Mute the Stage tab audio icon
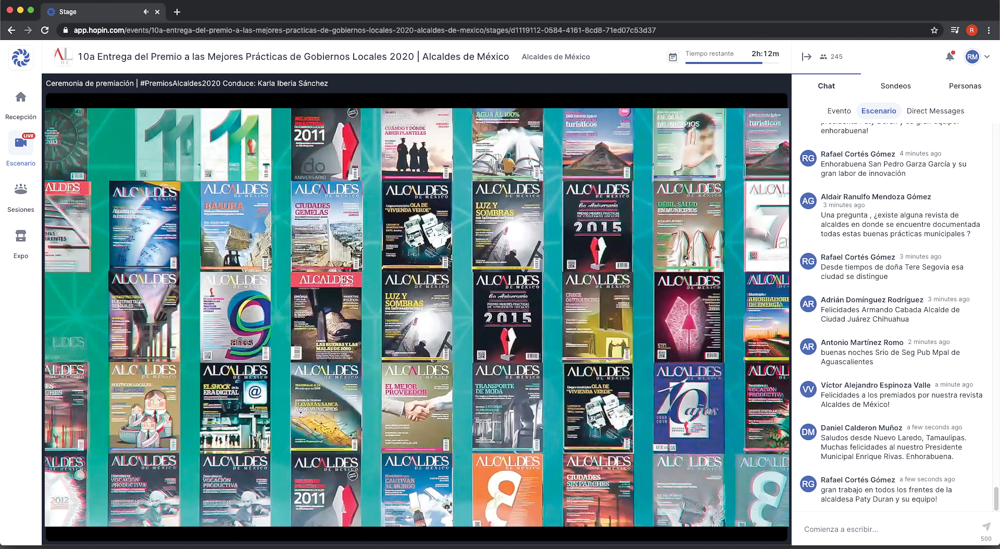The height and width of the screenshot is (549, 1000). pyautogui.click(x=146, y=11)
